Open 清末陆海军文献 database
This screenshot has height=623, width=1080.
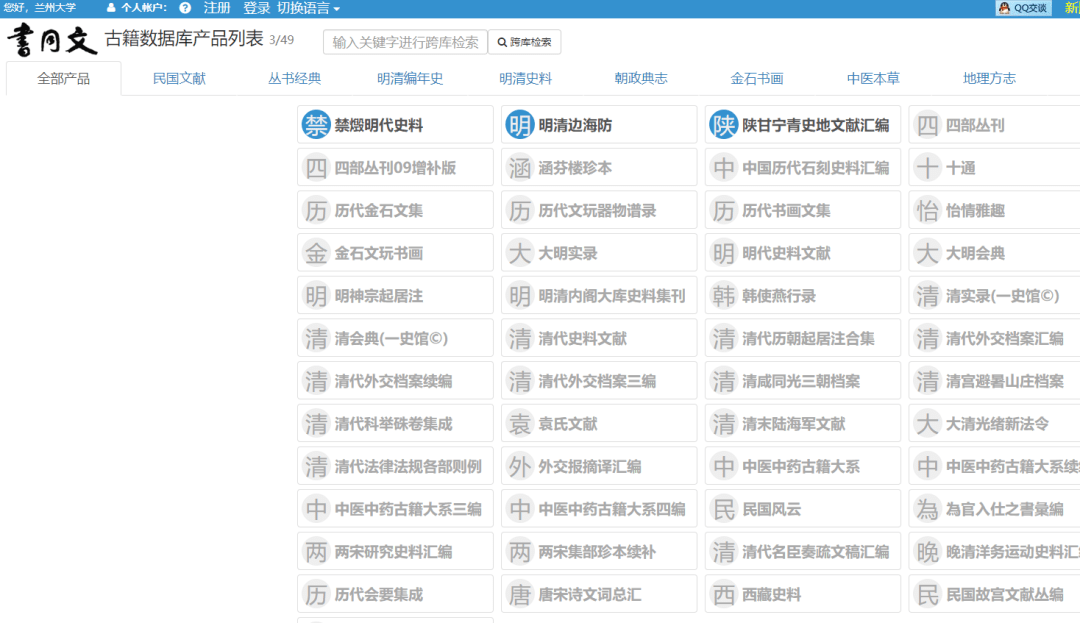pyautogui.click(x=803, y=424)
